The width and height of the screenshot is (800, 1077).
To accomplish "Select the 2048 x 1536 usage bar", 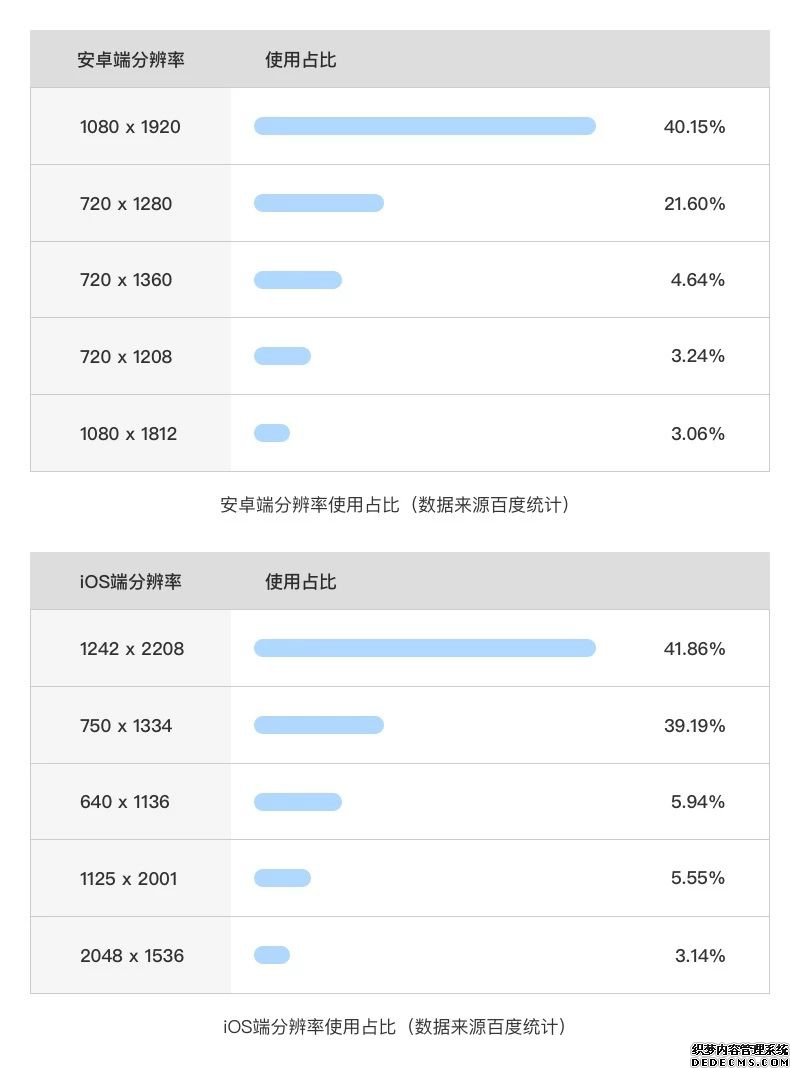I will 272,955.
